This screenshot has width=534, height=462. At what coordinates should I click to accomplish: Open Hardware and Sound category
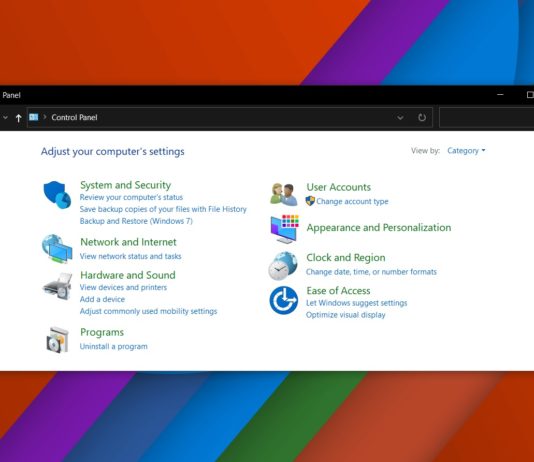pyautogui.click(x=128, y=275)
